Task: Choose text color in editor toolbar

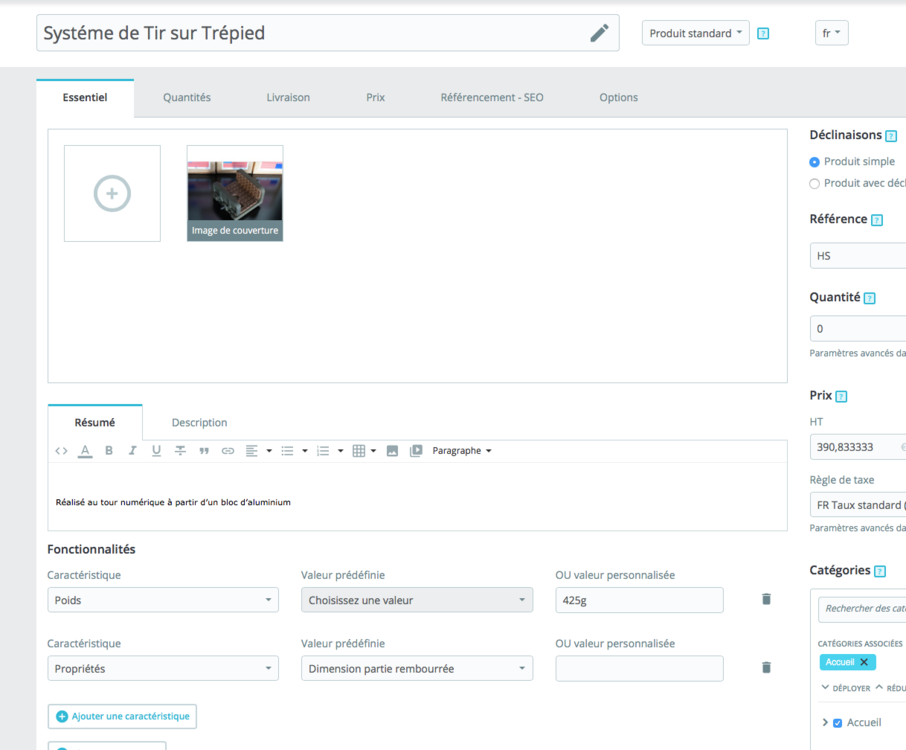Action: point(85,451)
